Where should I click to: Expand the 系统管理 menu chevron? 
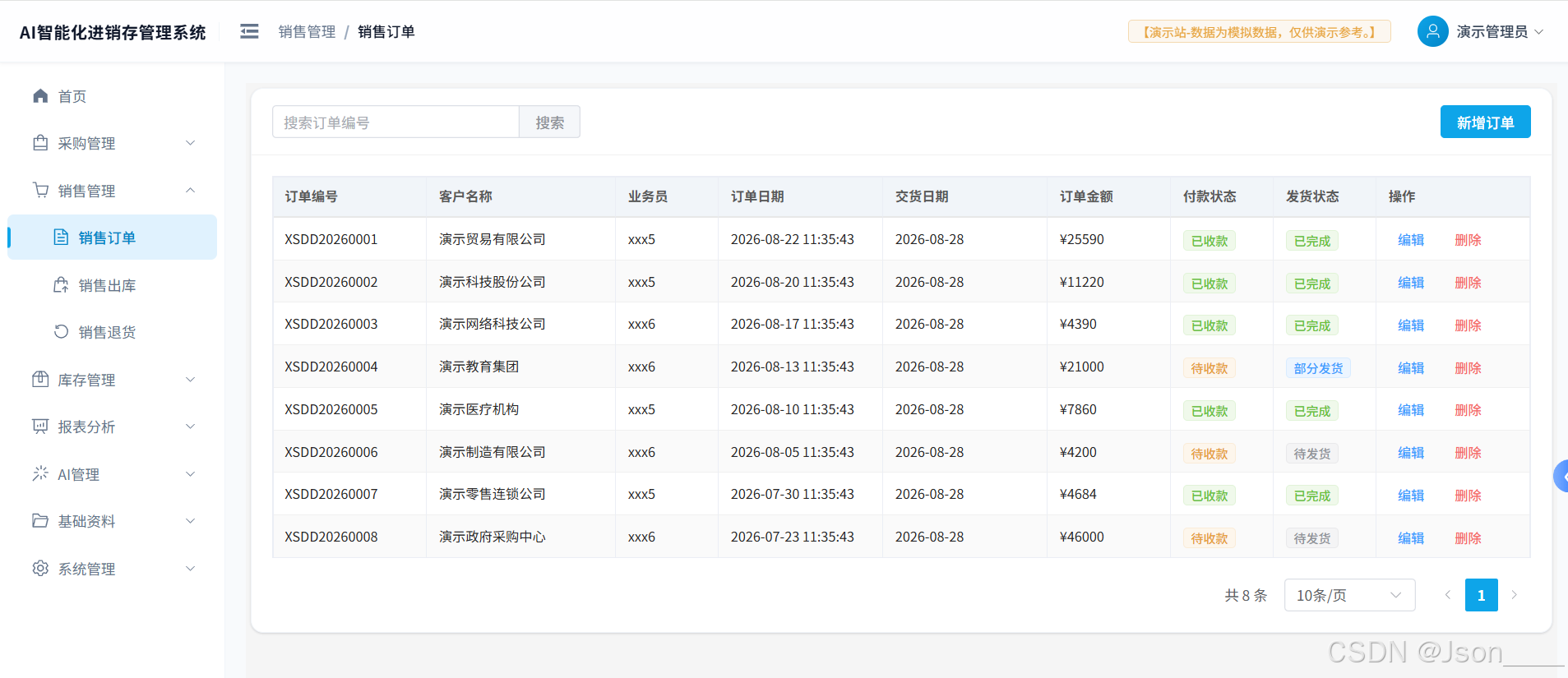coord(191,568)
